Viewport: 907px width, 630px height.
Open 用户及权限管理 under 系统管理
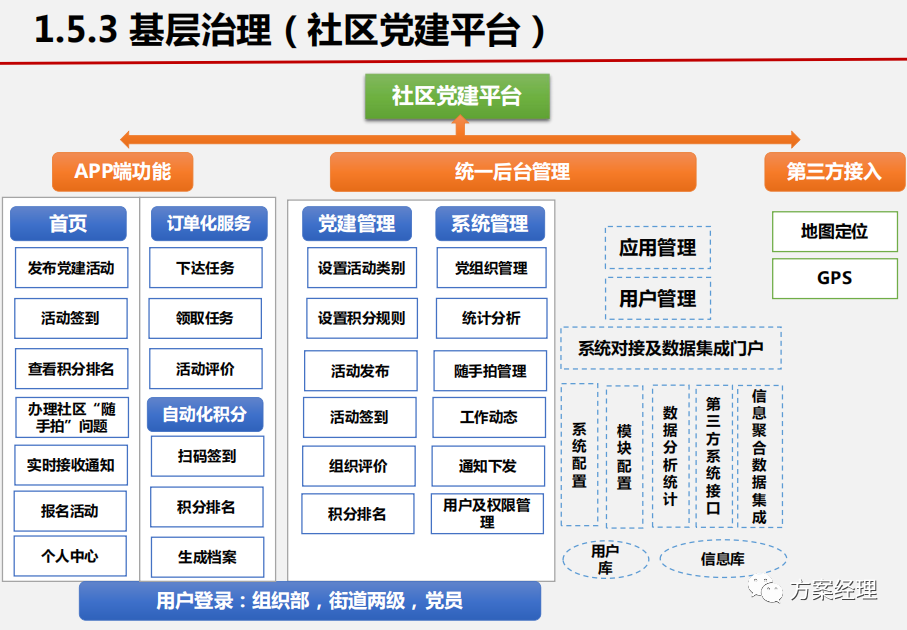487,514
